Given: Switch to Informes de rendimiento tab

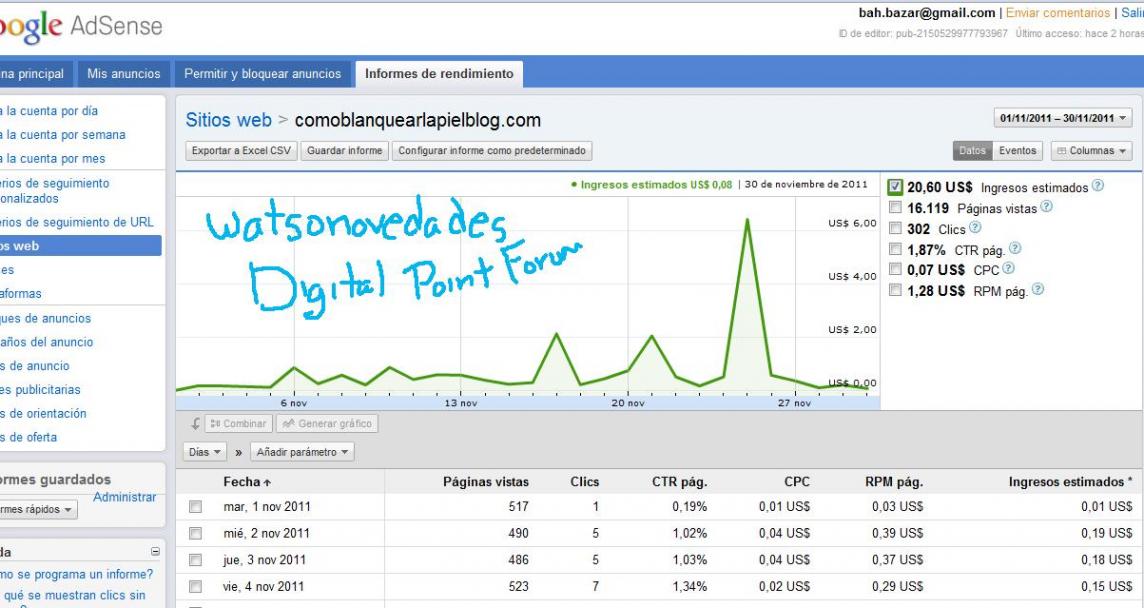Looking at the screenshot, I should click(439, 74).
